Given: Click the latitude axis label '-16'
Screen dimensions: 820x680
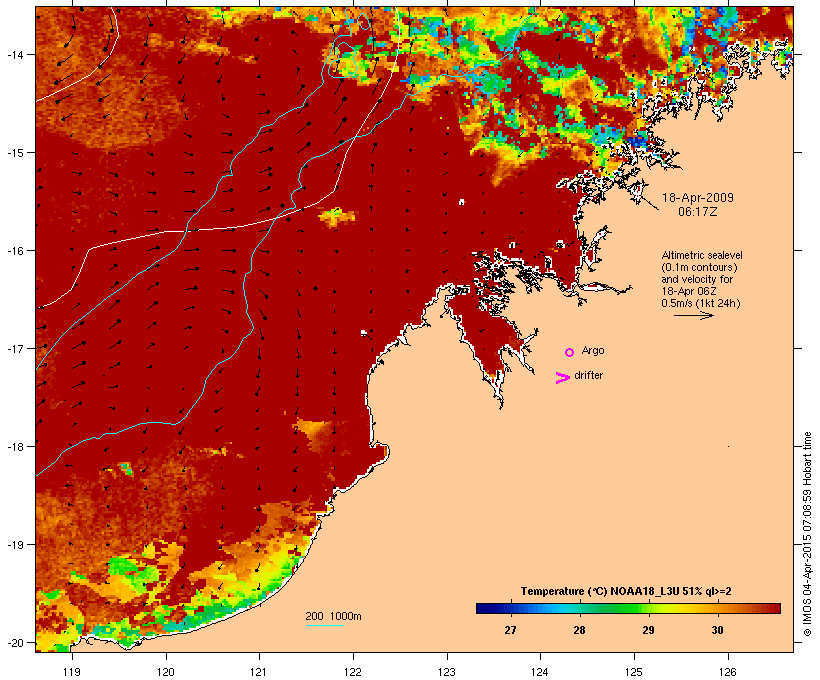Looking at the screenshot, I should [x=15, y=251].
